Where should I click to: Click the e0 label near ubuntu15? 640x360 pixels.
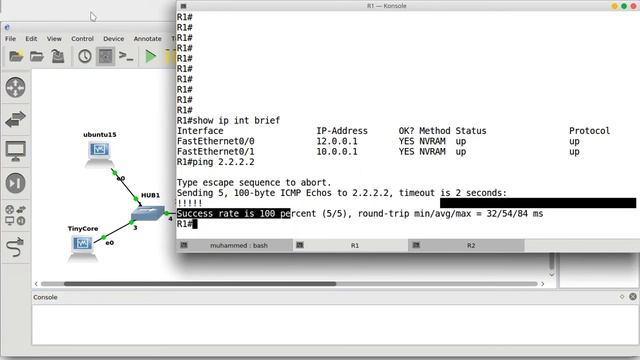coord(121,178)
